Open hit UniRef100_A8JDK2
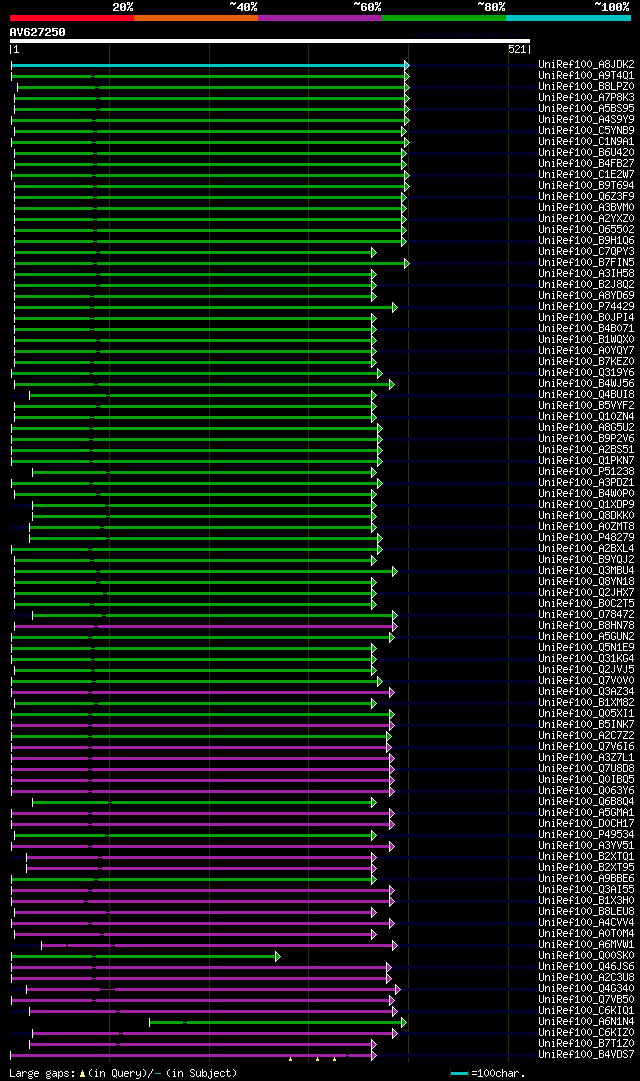 click(586, 65)
